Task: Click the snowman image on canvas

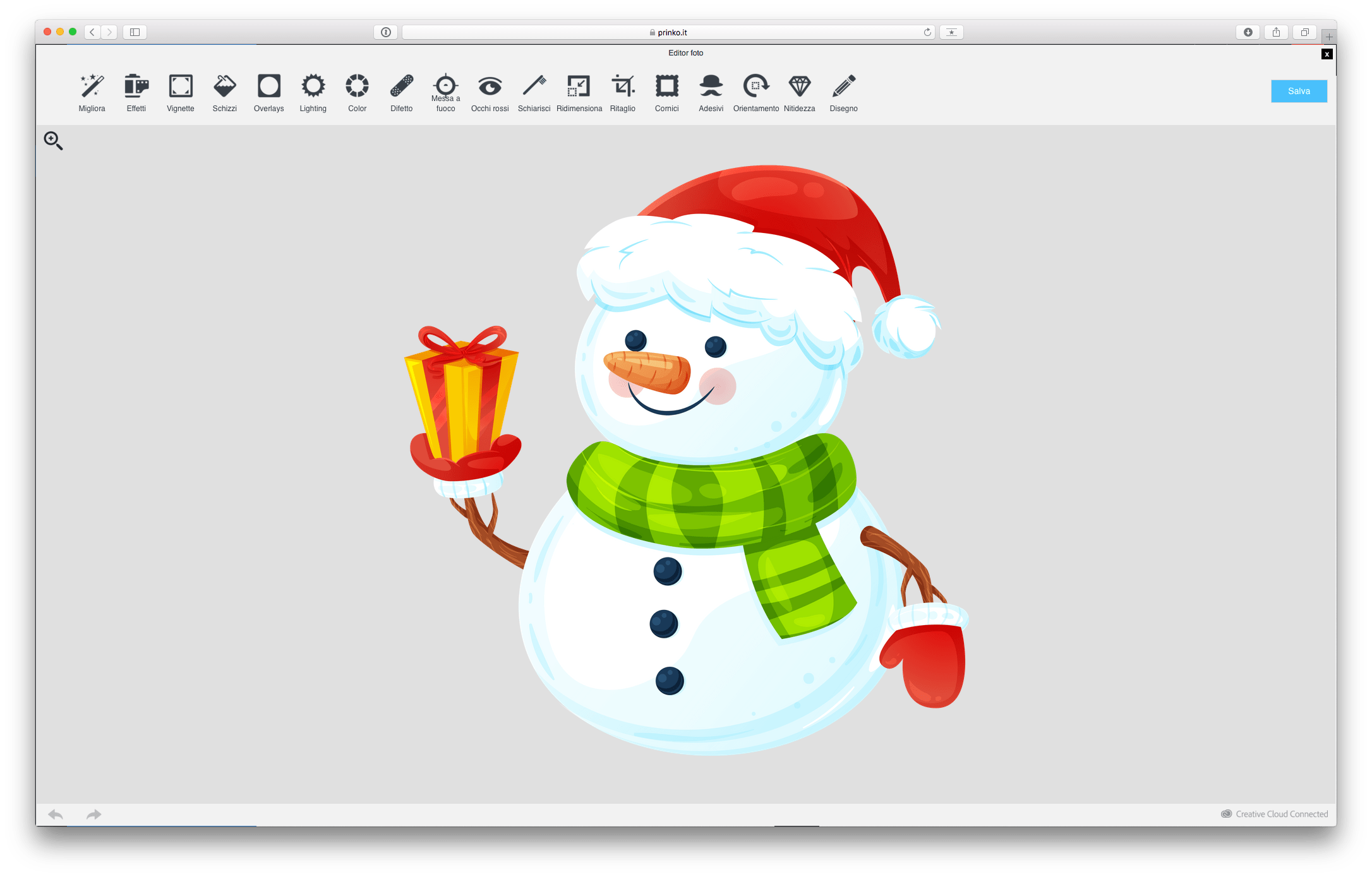Action: pyautogui.click(x=685, y=460)
